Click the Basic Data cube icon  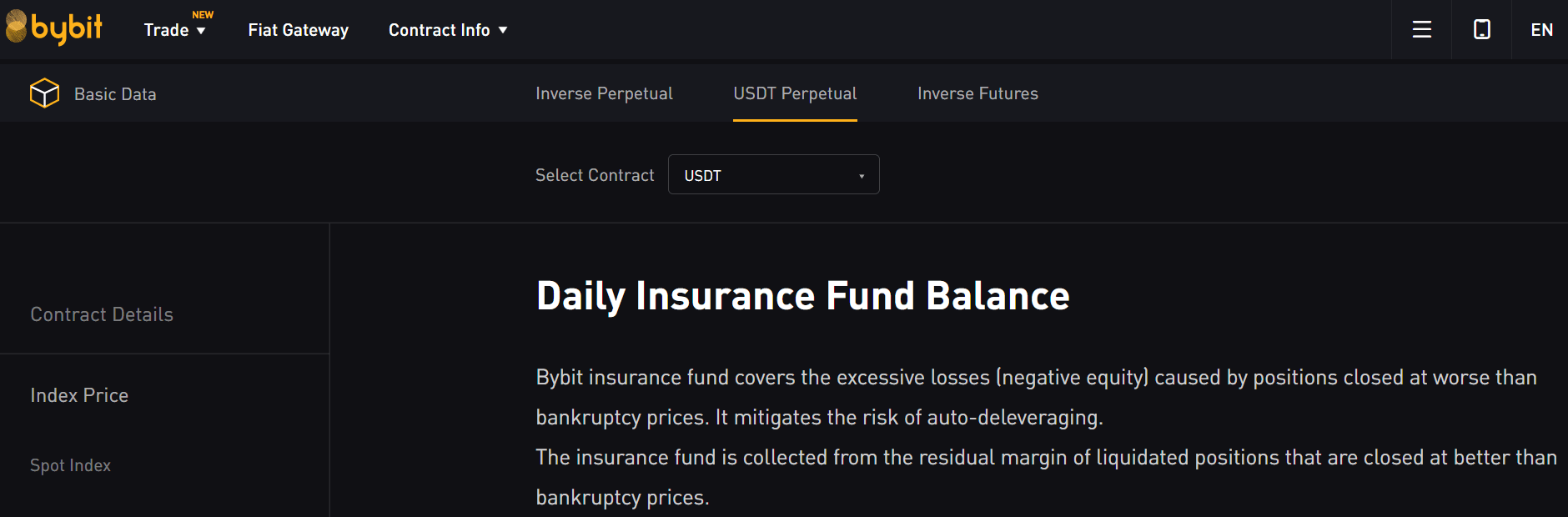pyautogui.click(x=44, y=93)
